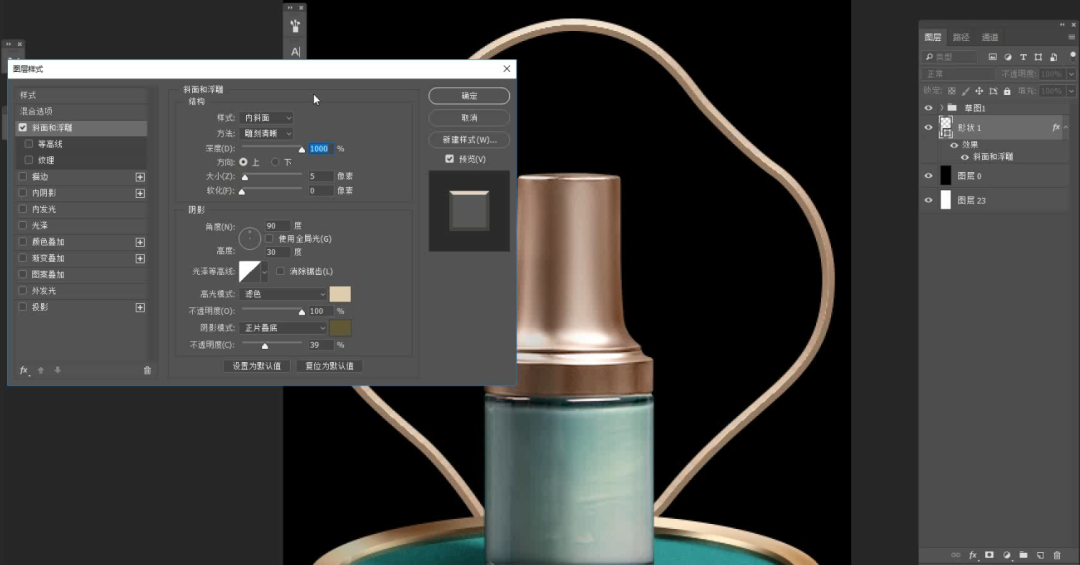Enable the 等高线 checkbox

[29, 144]
